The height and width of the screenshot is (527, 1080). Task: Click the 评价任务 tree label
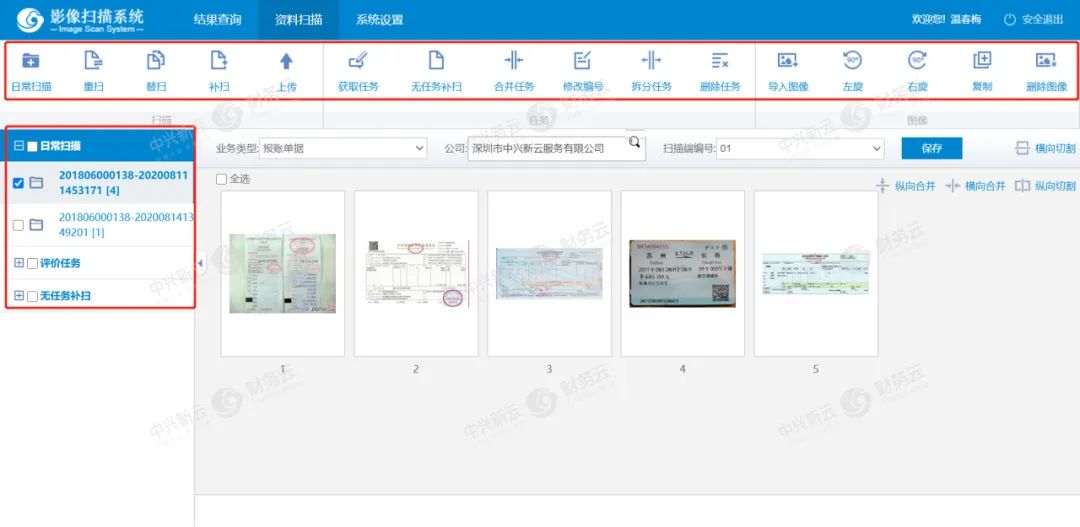tap(61, 263)
